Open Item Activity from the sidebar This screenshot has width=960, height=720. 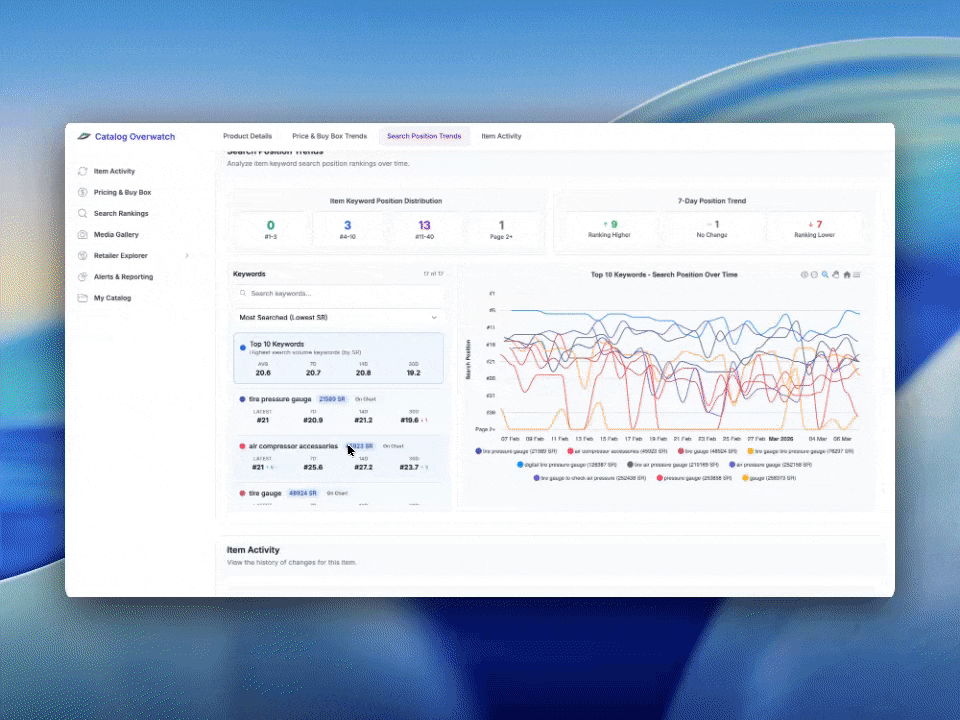[x=114, y=171]
